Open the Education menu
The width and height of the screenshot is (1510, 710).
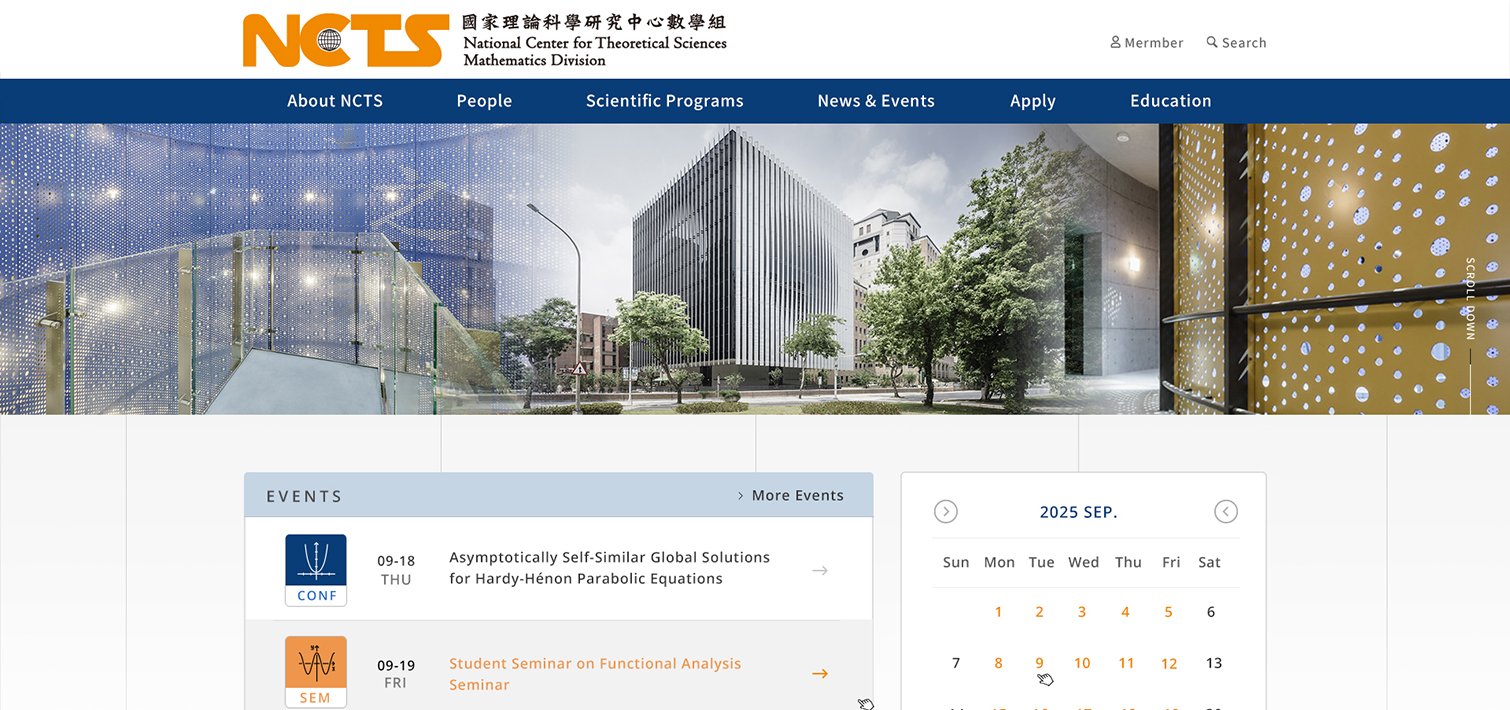tap(1171, 101)
